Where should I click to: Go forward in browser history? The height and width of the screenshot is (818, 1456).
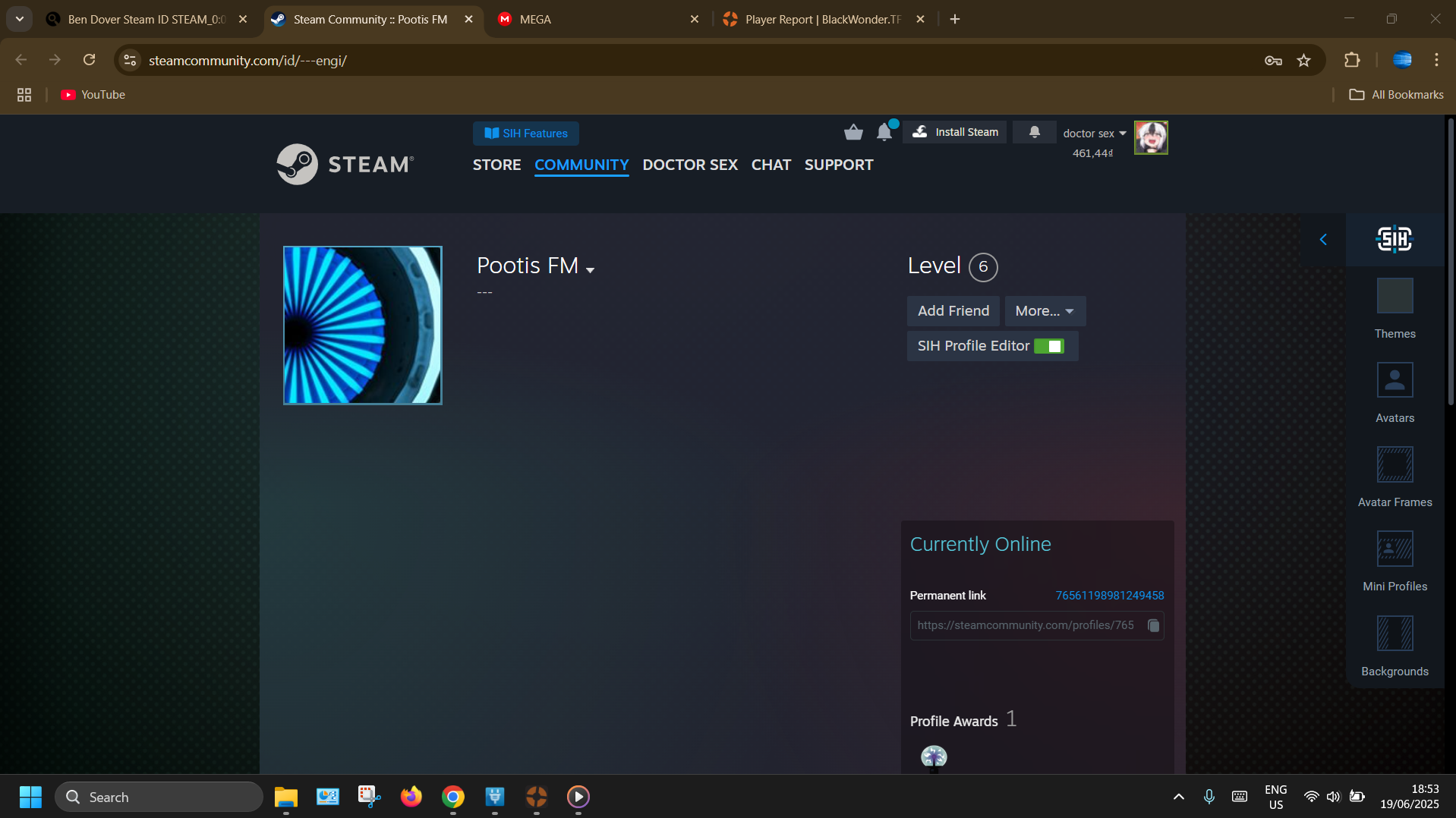tap(55, 60)
